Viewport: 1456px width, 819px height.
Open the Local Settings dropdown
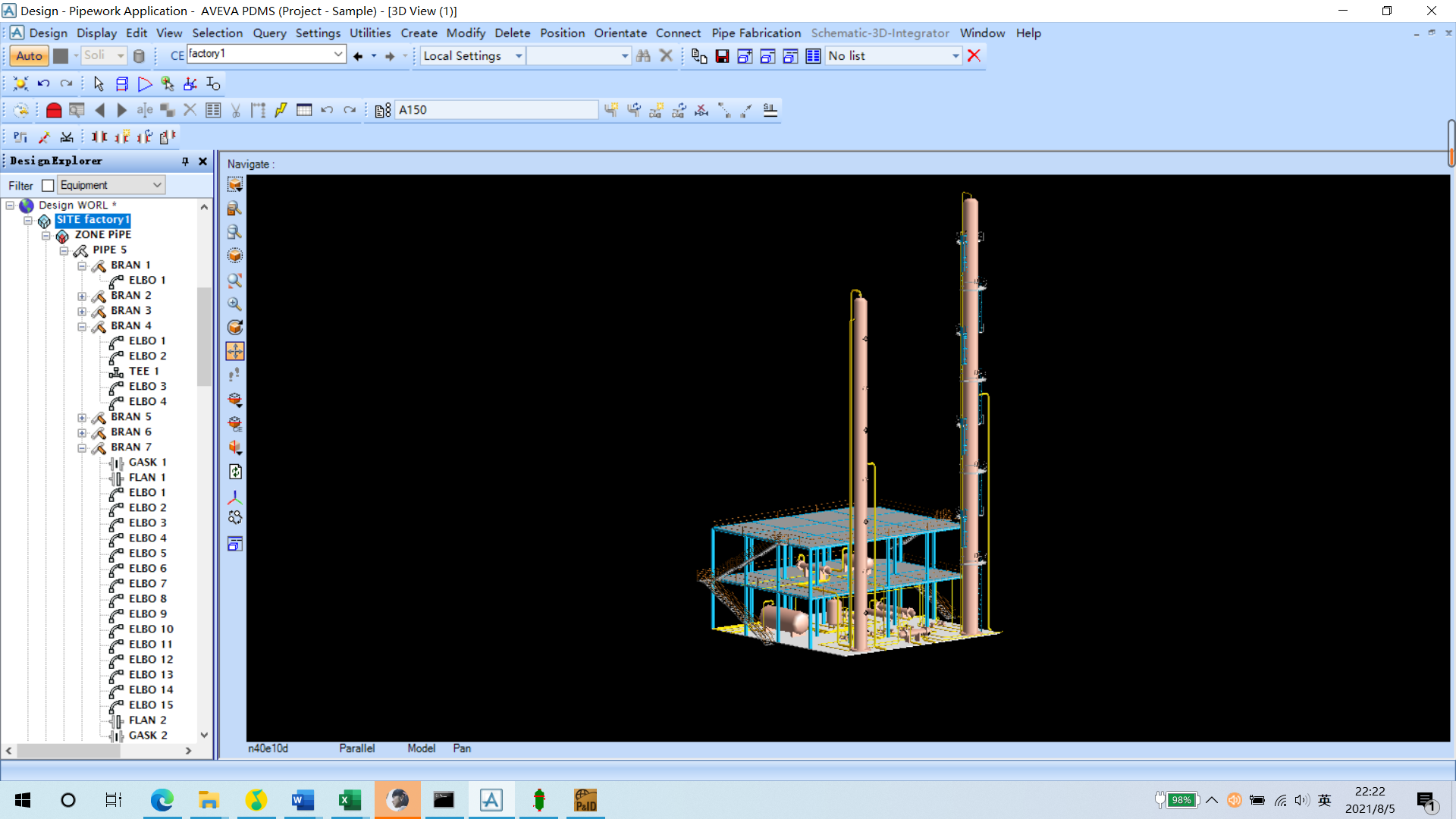[519, 56]
